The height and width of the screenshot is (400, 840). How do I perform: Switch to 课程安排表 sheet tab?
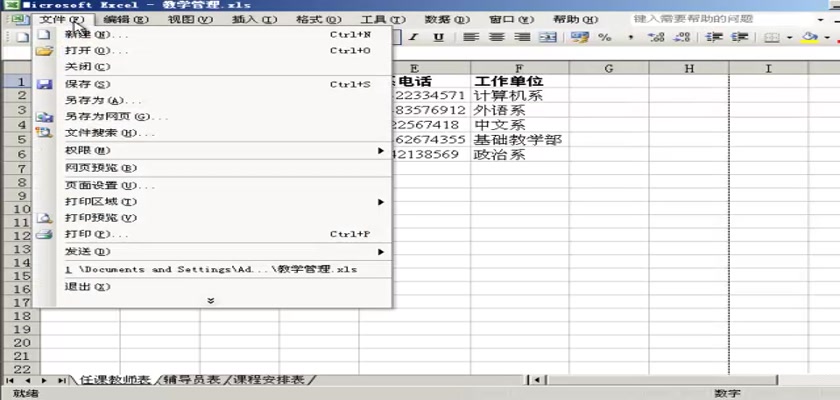click(269, 380)
